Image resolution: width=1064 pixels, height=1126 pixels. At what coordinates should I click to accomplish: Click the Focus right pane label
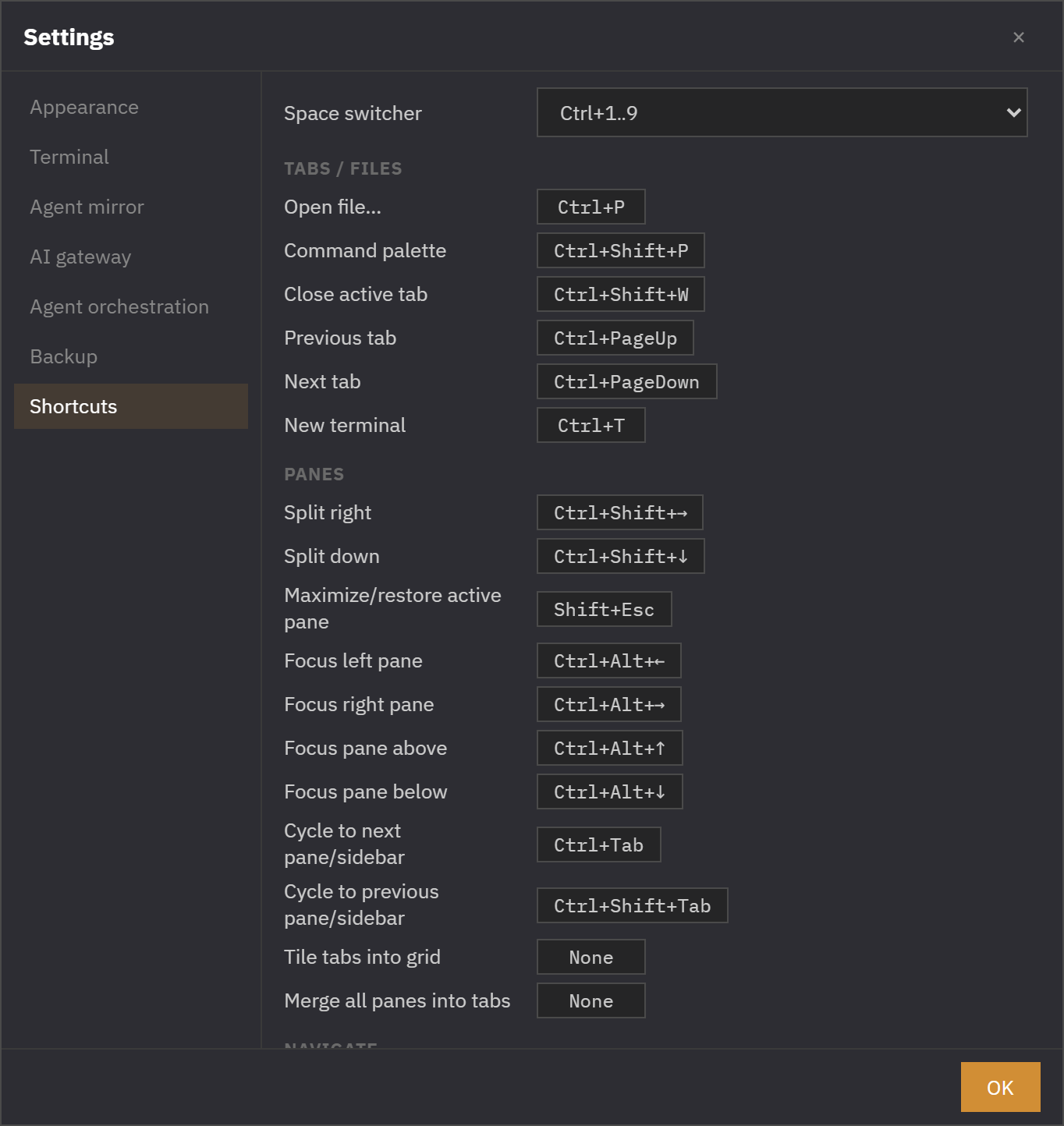pos(359,704)
